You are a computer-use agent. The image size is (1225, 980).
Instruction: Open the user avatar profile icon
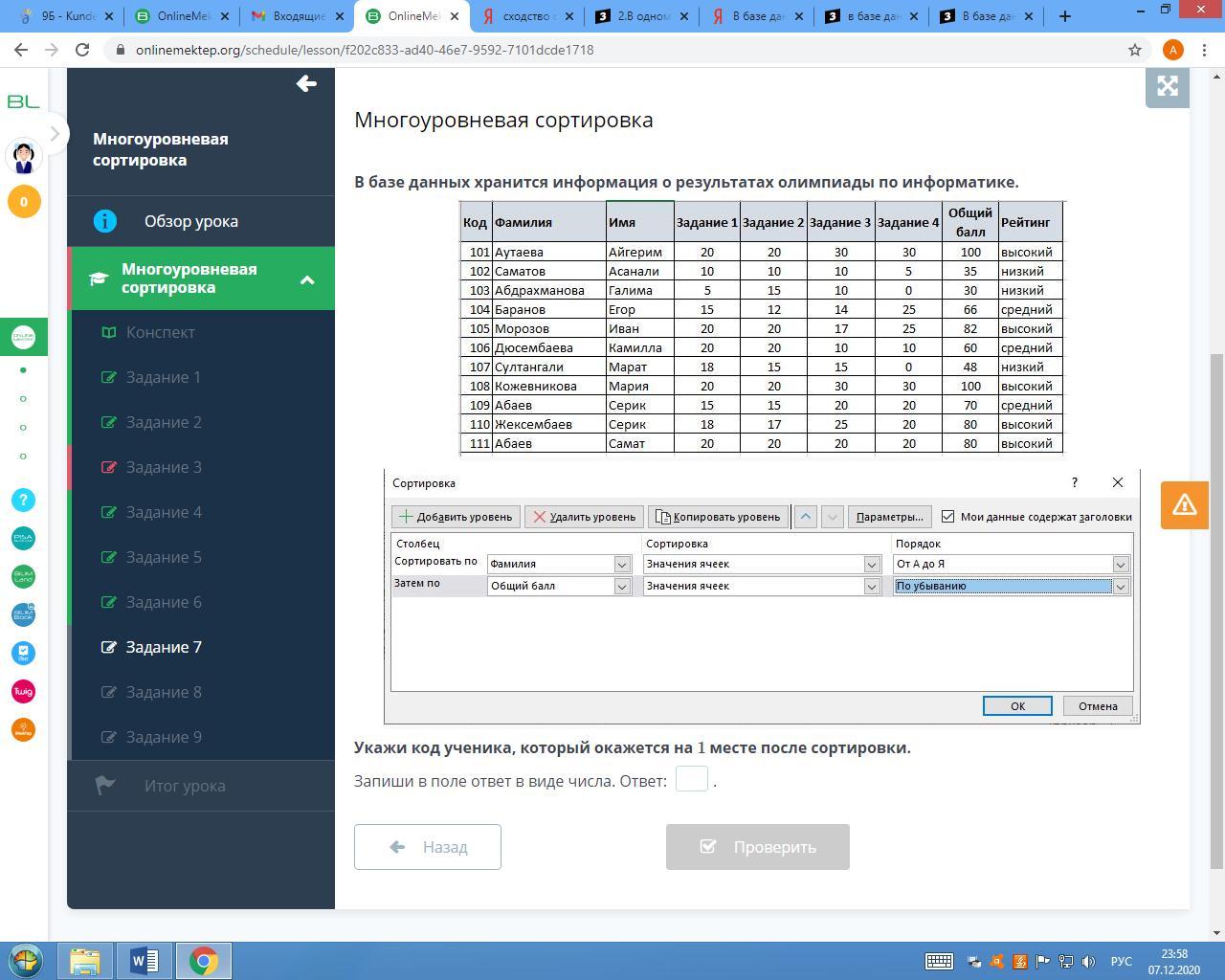pyautogui.click(x=24, y=156)
